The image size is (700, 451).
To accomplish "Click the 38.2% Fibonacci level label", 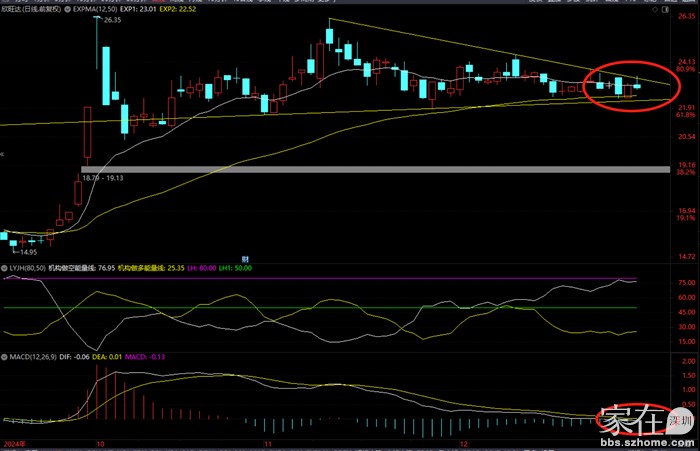I will click(x=687, y=172).
